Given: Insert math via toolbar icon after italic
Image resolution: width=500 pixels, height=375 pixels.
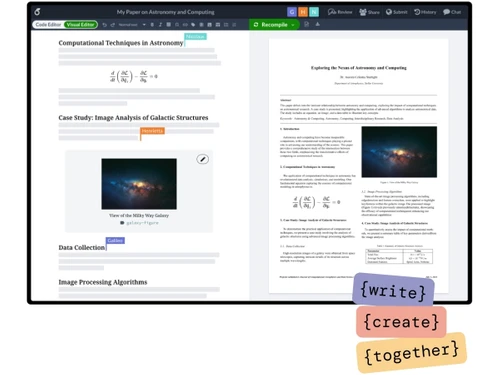Looking at the screenshot, I should pyautogui.click(x=169, y=25).
